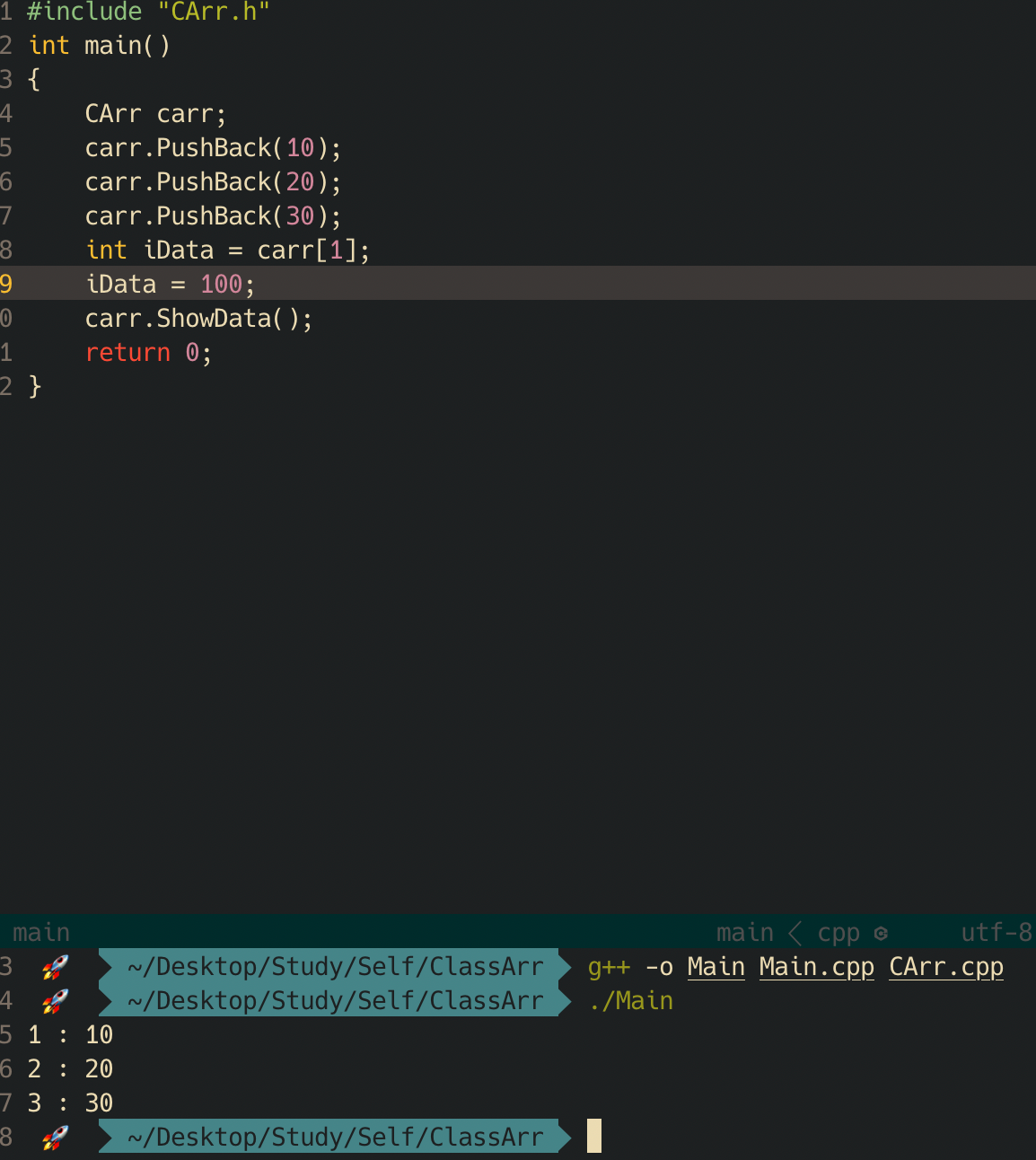Click the output line '1 : 10'
Image resolution: width=1036 pixels, height=1160 pixels.
pyautogui.click(x=70, y=1035)
